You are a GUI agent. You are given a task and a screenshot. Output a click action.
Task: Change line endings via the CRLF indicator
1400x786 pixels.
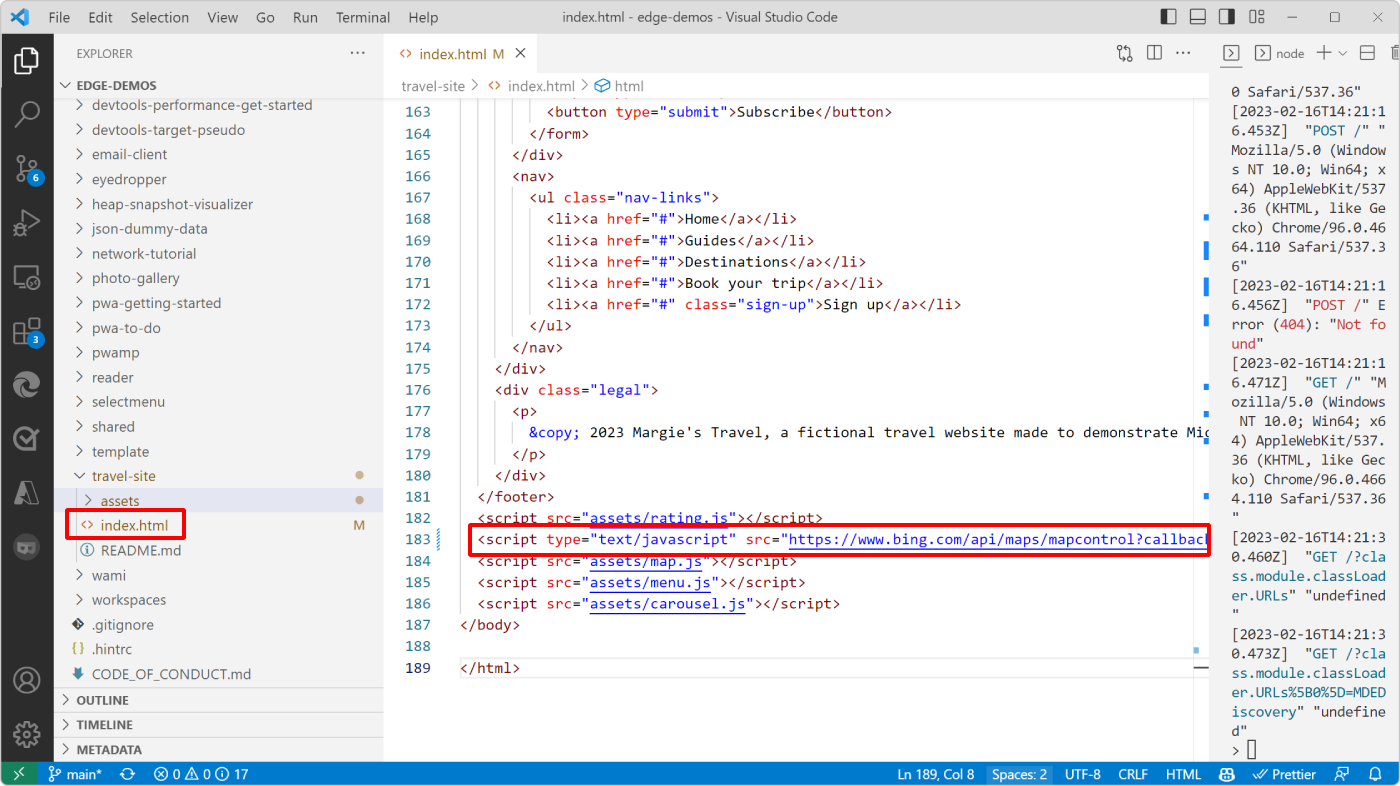[x=1133, y=773]
